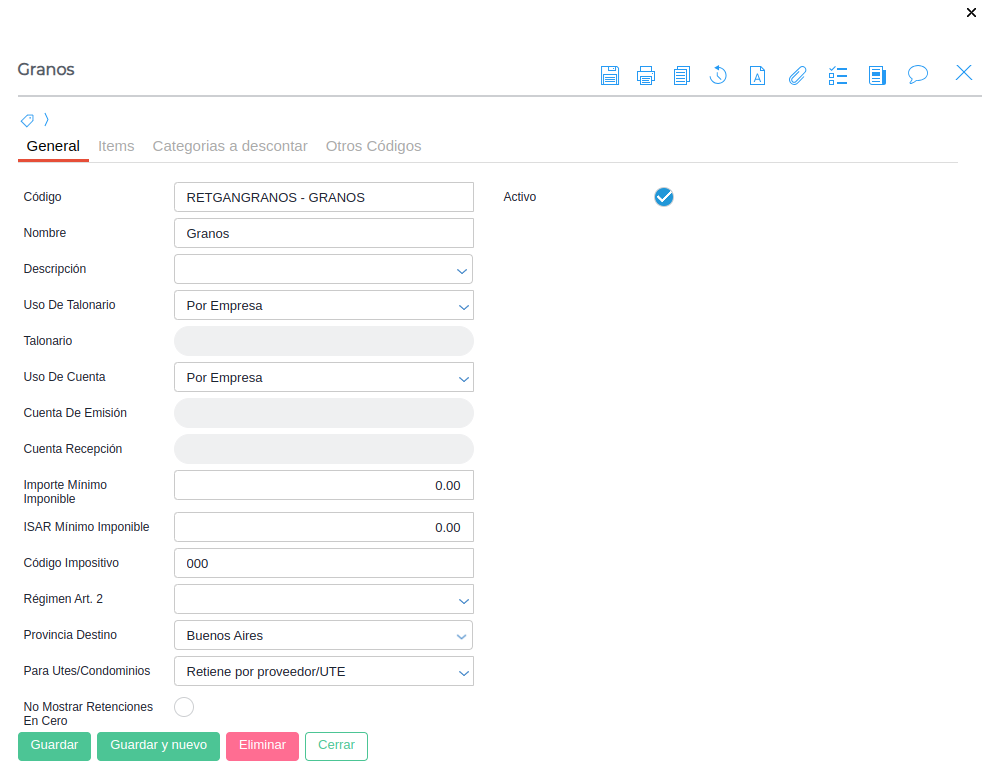This screenshot has height=771, width=982.
Task: Click the checklist icon in toolbar
Action: (x=838, y=75)
